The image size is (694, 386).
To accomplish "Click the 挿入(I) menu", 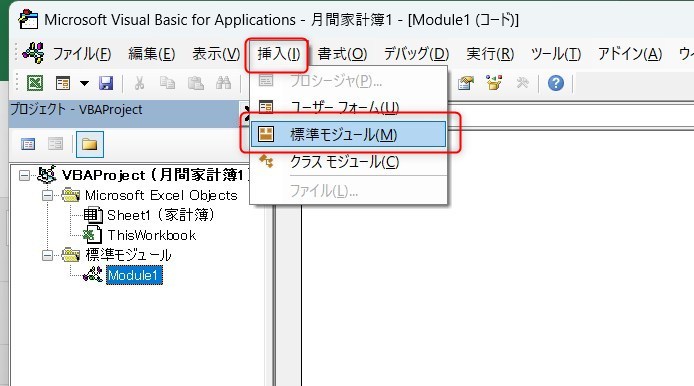I will coord(278,54).
